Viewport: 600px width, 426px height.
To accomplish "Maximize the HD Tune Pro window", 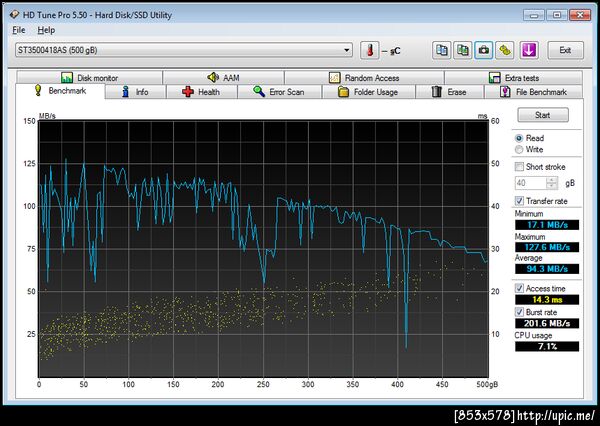I will click(x=557, y=15).
